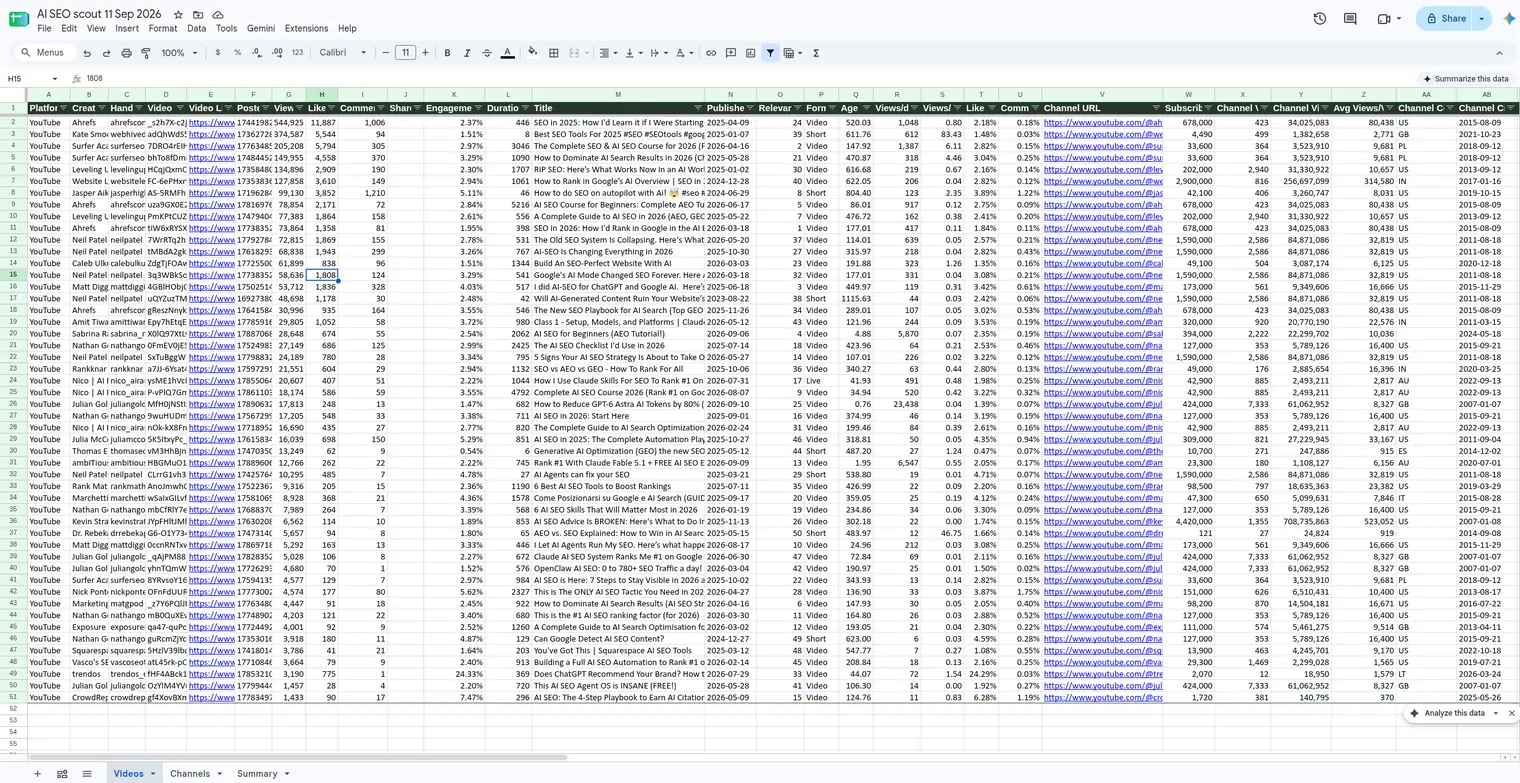Open filter views dropdown
1520x783 pixels.
point(794,53)
